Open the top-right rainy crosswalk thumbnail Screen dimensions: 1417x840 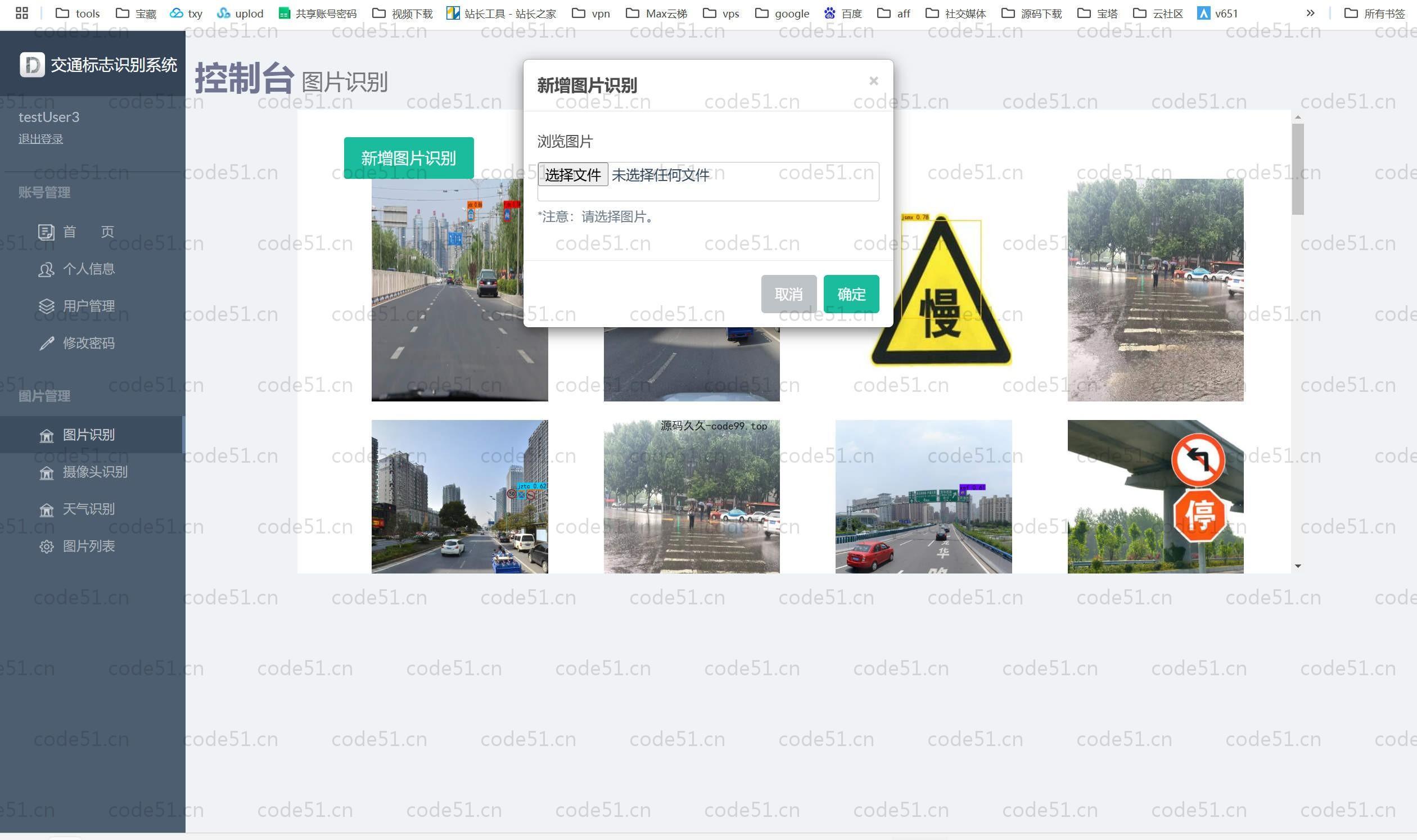[x=1156, y=290]
